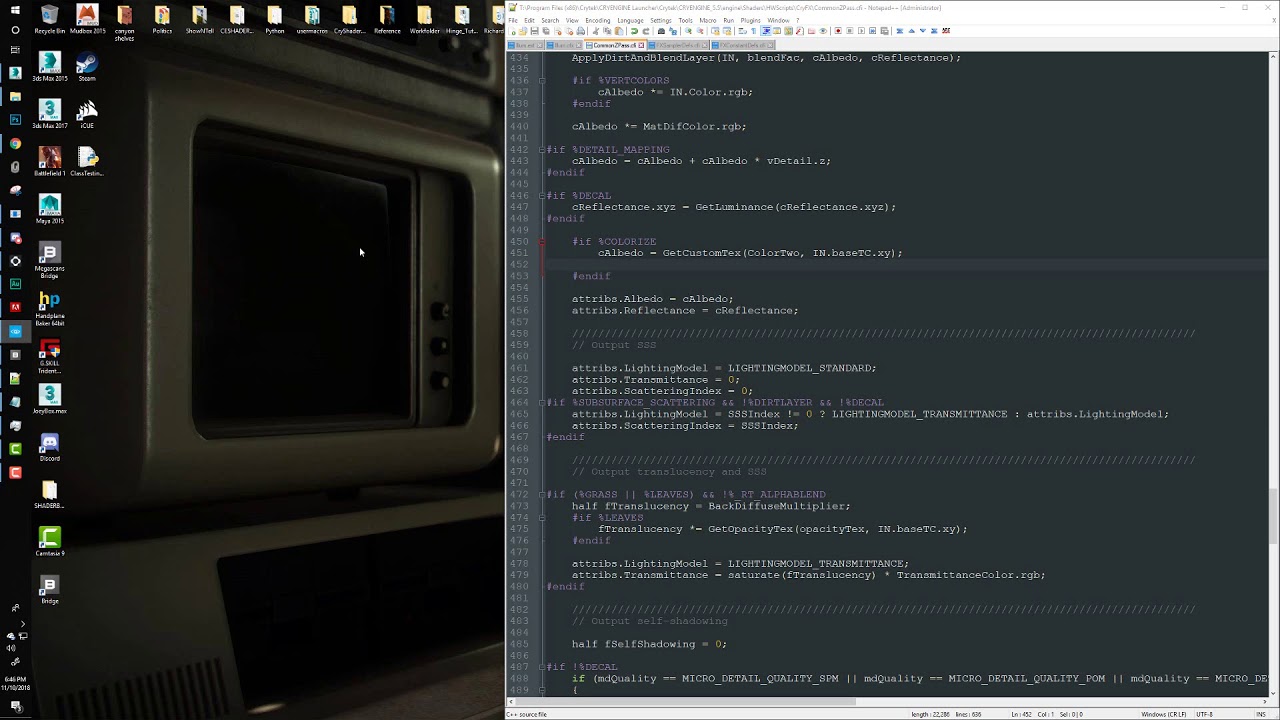Select the Mudbox 2015 desktop shortcut
The height and width of the screenshot is (720, 1280).
pos(87,19)
